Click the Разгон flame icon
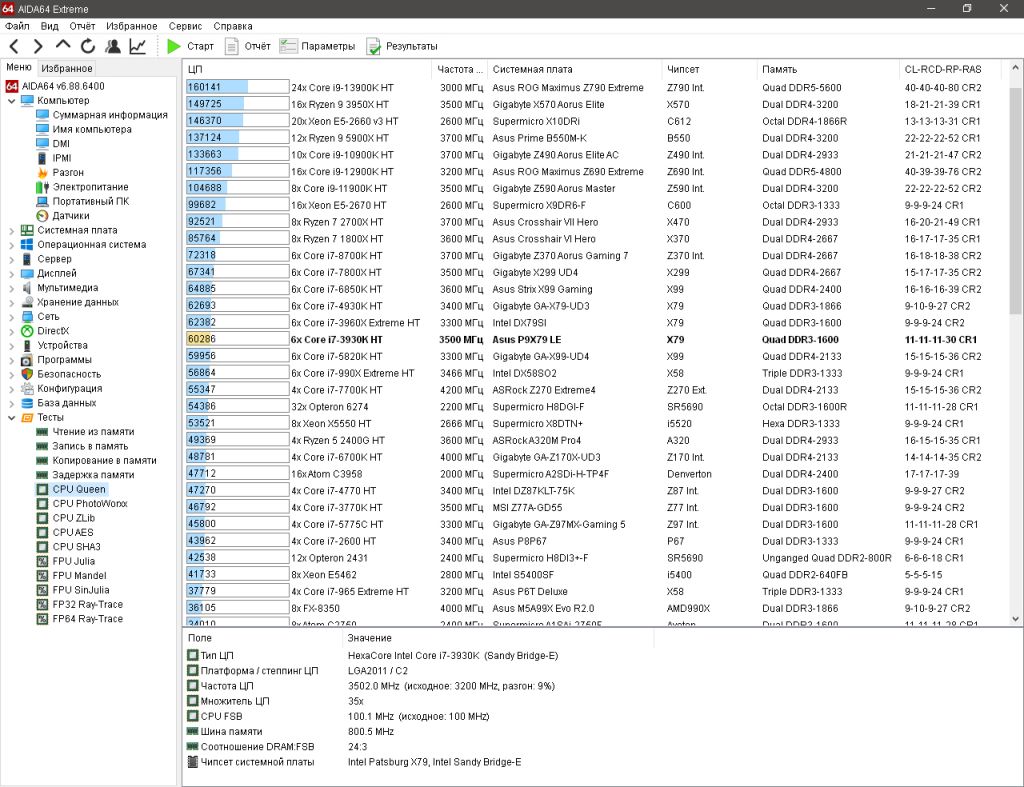This screenshot has width=1024, height=787. point(42,172)
